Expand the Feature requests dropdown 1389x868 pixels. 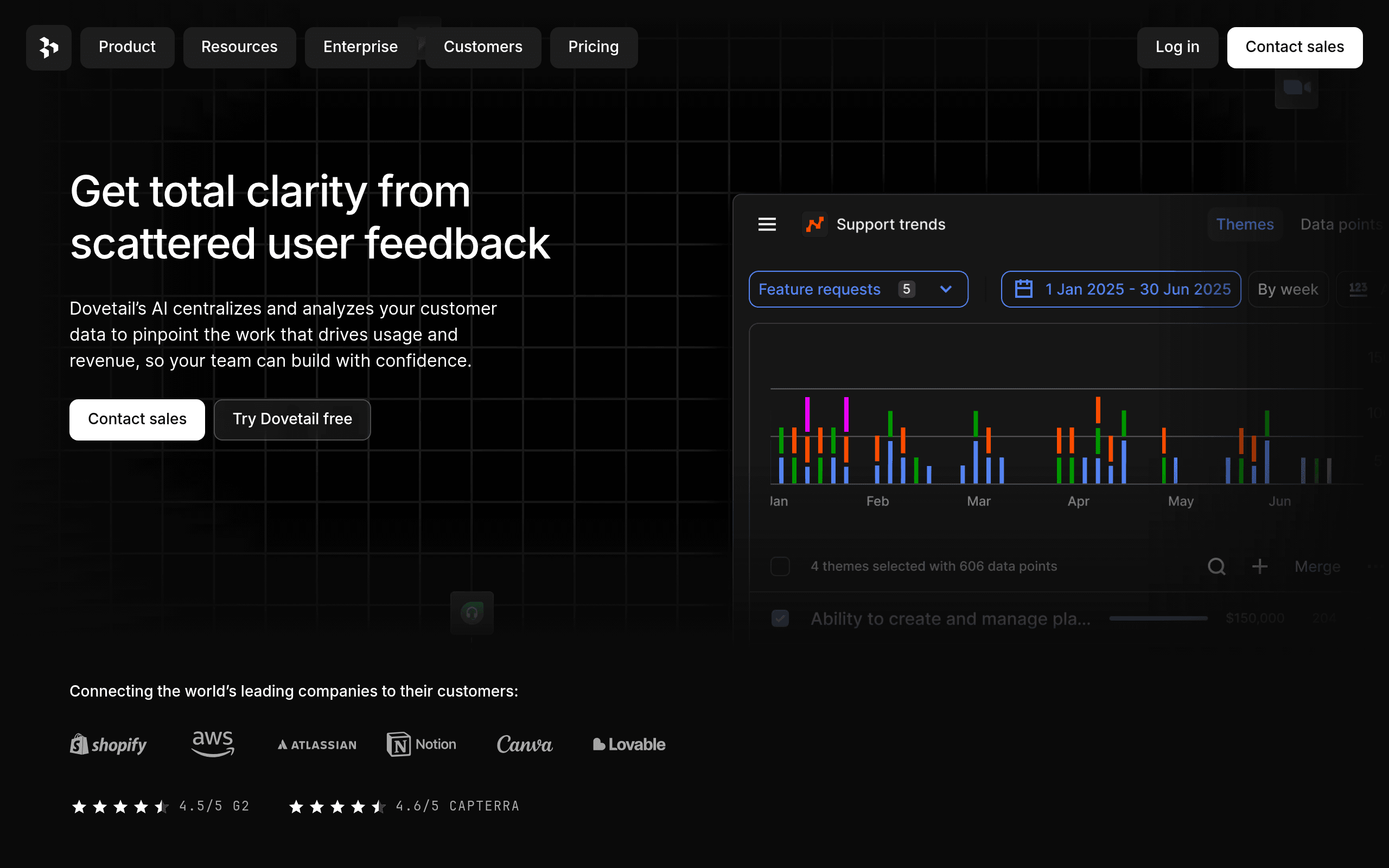(858, 289)
